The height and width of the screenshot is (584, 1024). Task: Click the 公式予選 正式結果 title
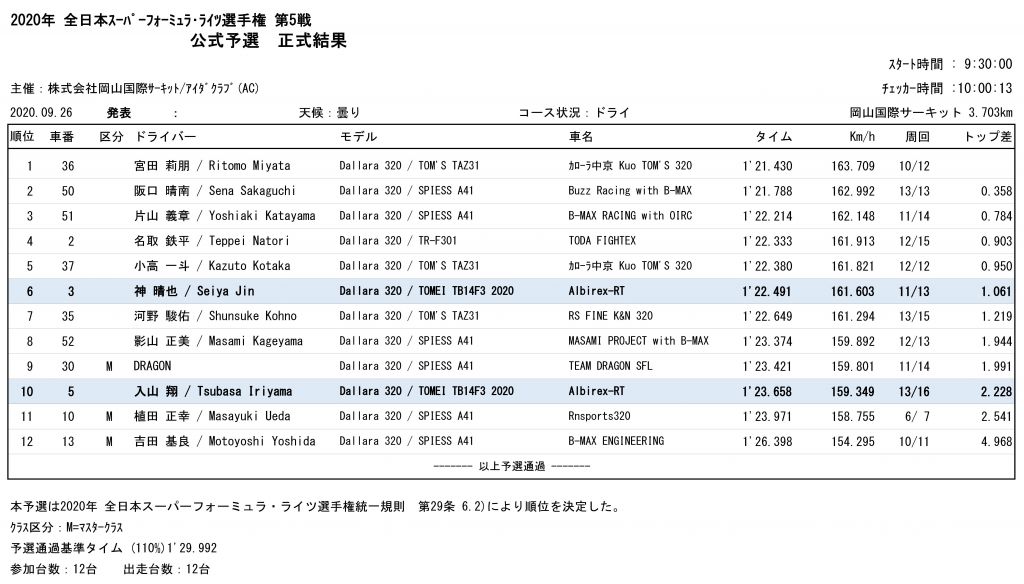pos(268,41)
